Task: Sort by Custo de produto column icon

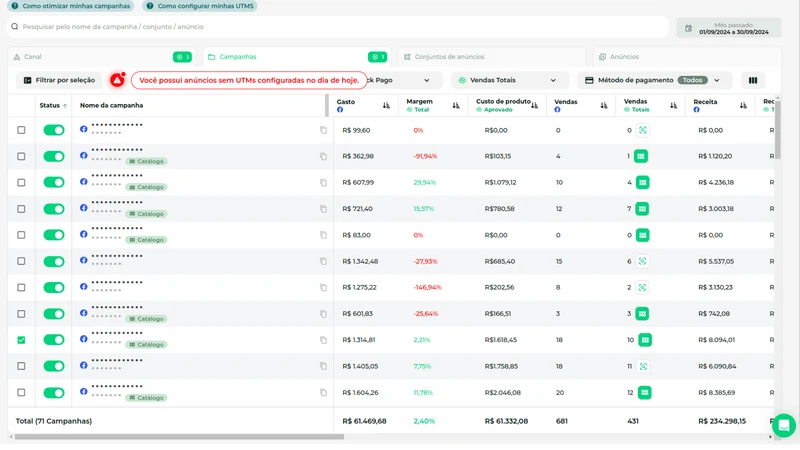Action: [x=535, y=106]
